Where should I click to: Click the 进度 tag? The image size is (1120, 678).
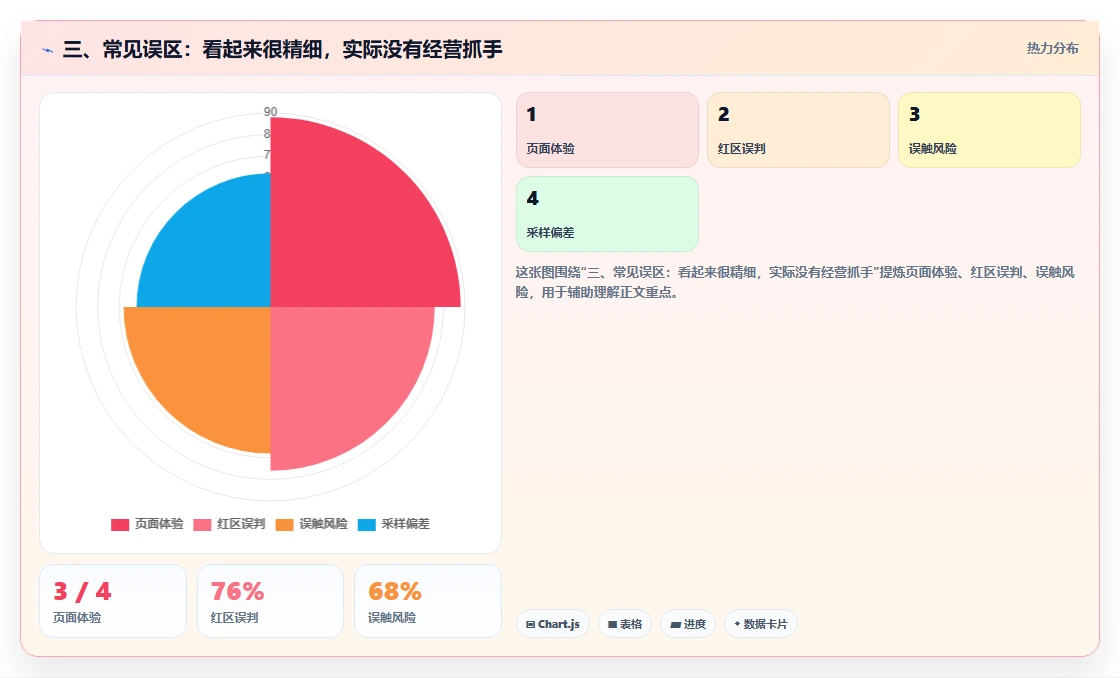(688, 624)
